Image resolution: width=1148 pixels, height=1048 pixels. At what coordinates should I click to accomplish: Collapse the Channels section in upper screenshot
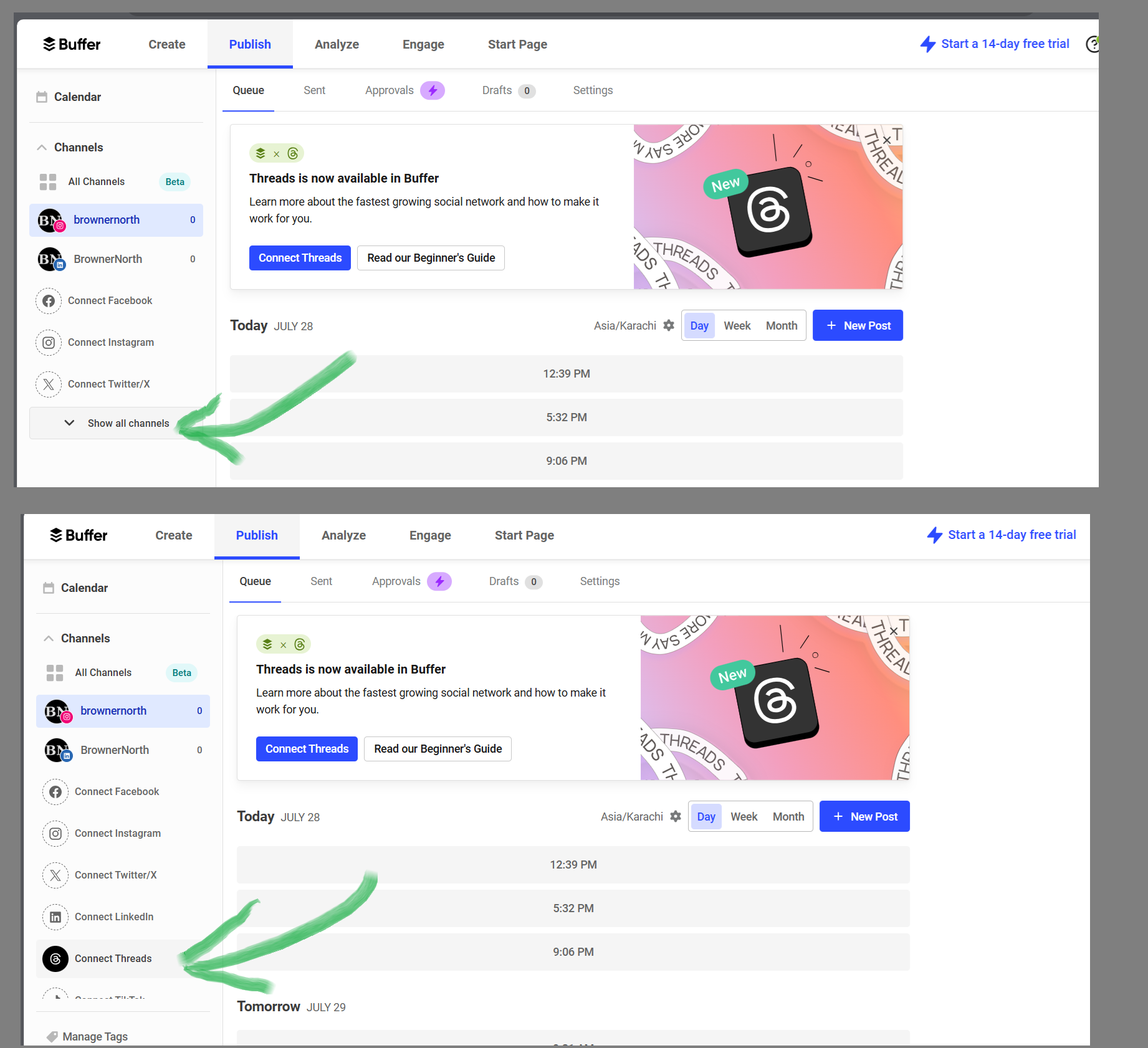click(42, 148)
